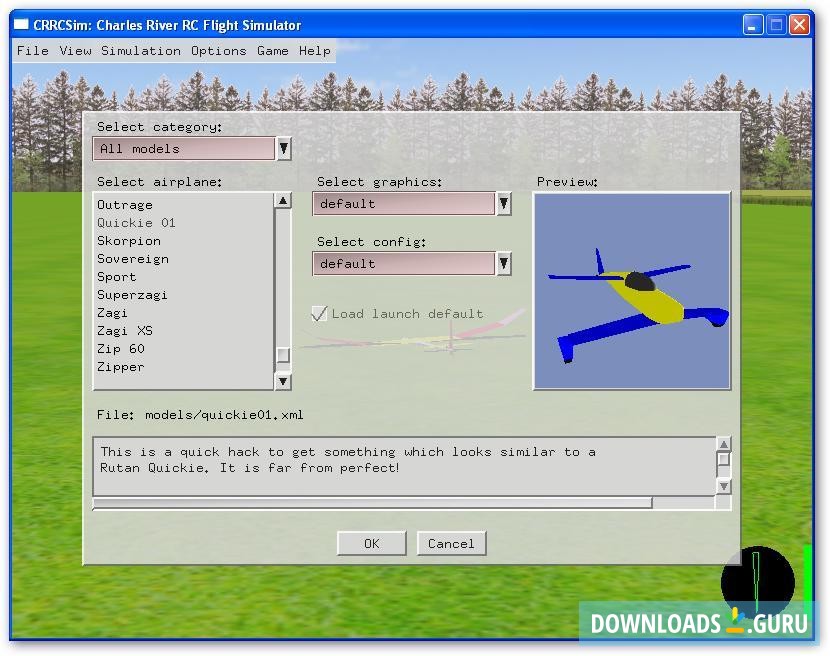830x656 pixels.
Task: Click the All models category field
Action: [x=184, y=148]
